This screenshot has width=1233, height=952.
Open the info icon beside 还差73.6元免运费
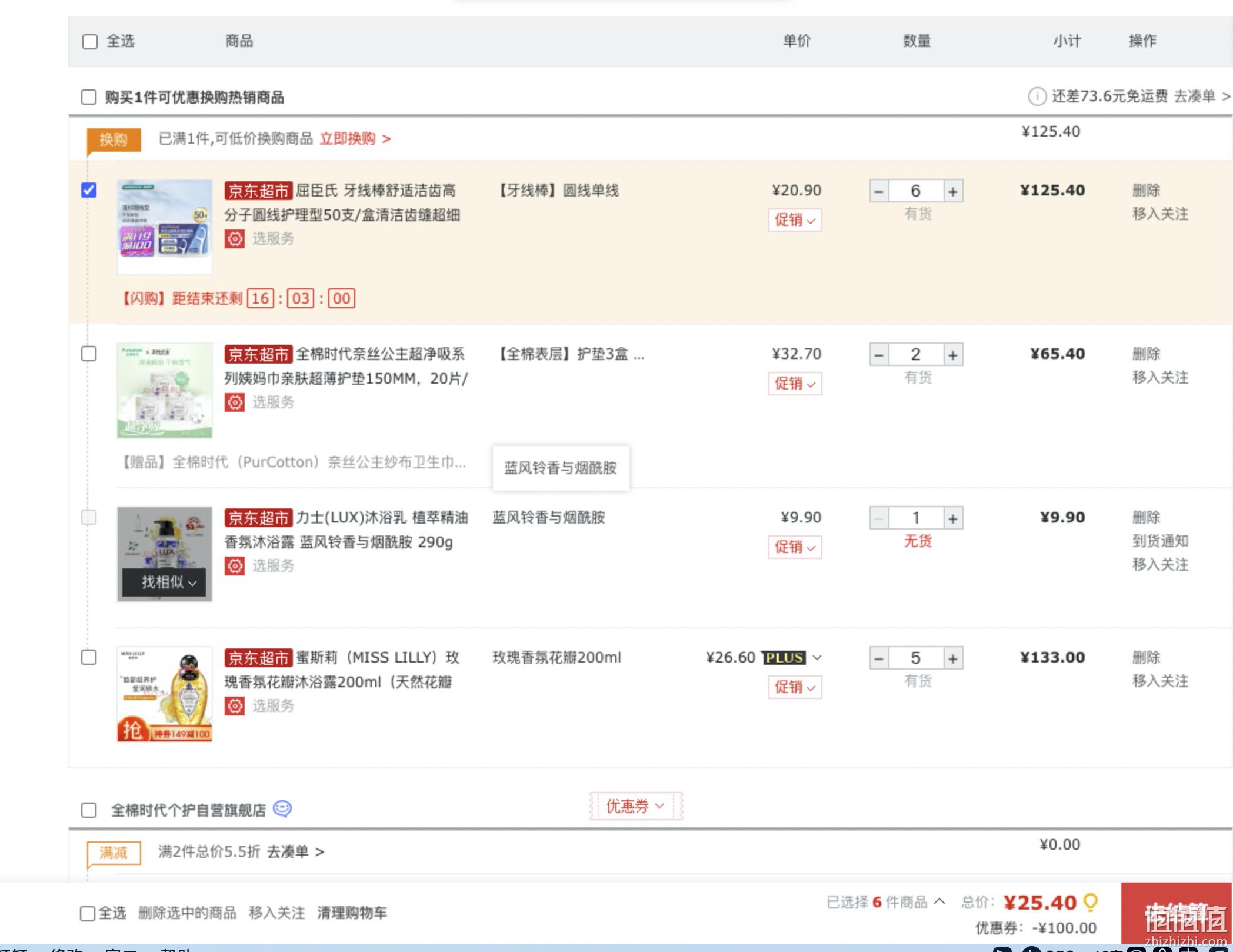pyautogui.click(x=1037, y=96)
